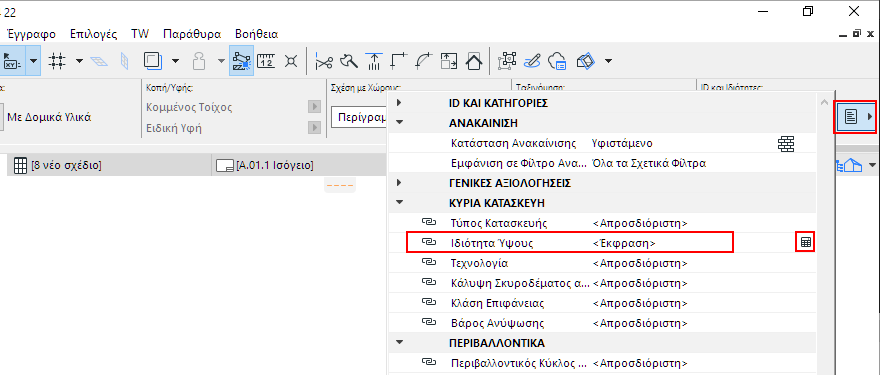Click the ruler measure icon

(x=267, y=61)
